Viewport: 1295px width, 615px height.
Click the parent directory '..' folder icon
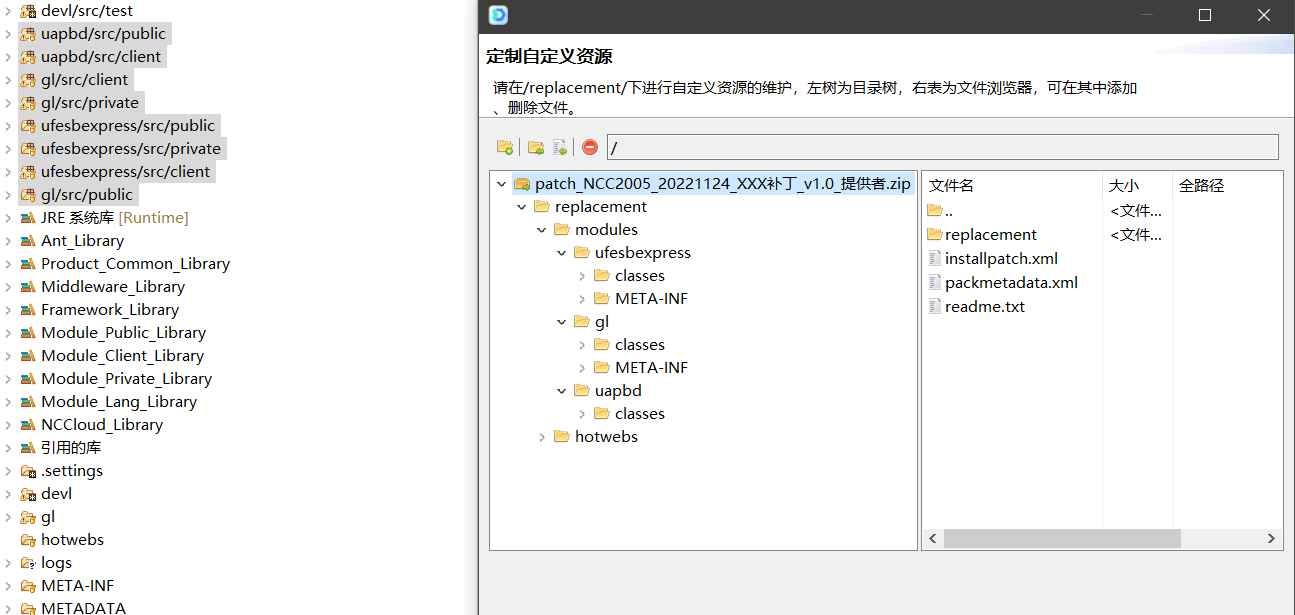coord(935,211)
